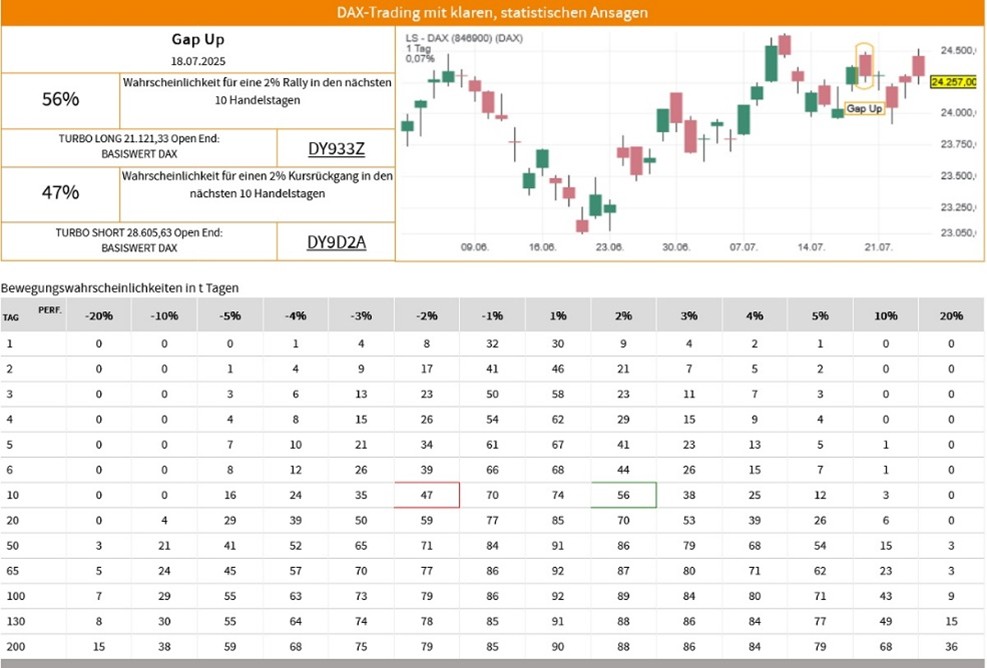
Task: Click row label 65 in the TAG column
Action: (x=13, y=571)
